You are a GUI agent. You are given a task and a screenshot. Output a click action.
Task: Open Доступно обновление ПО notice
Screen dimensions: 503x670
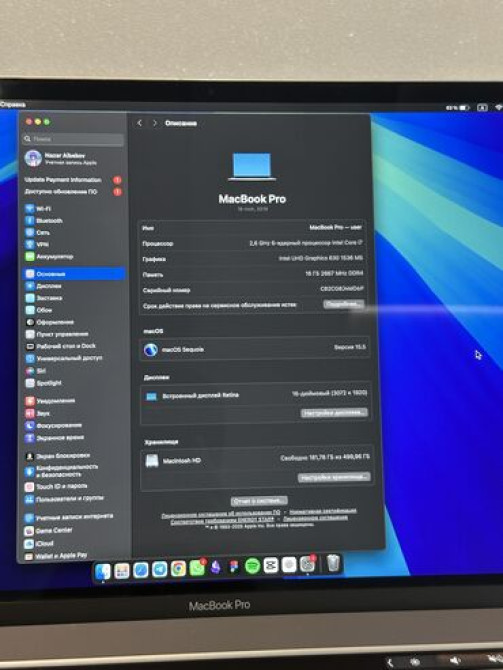click(73, 192)
